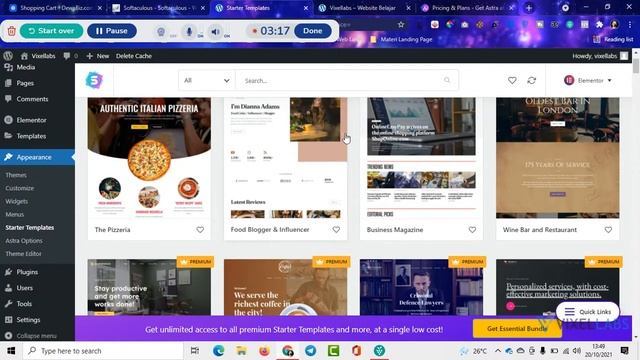Visit the Vixellabs site home link
640x360 pixels.
tap(38, 56)
